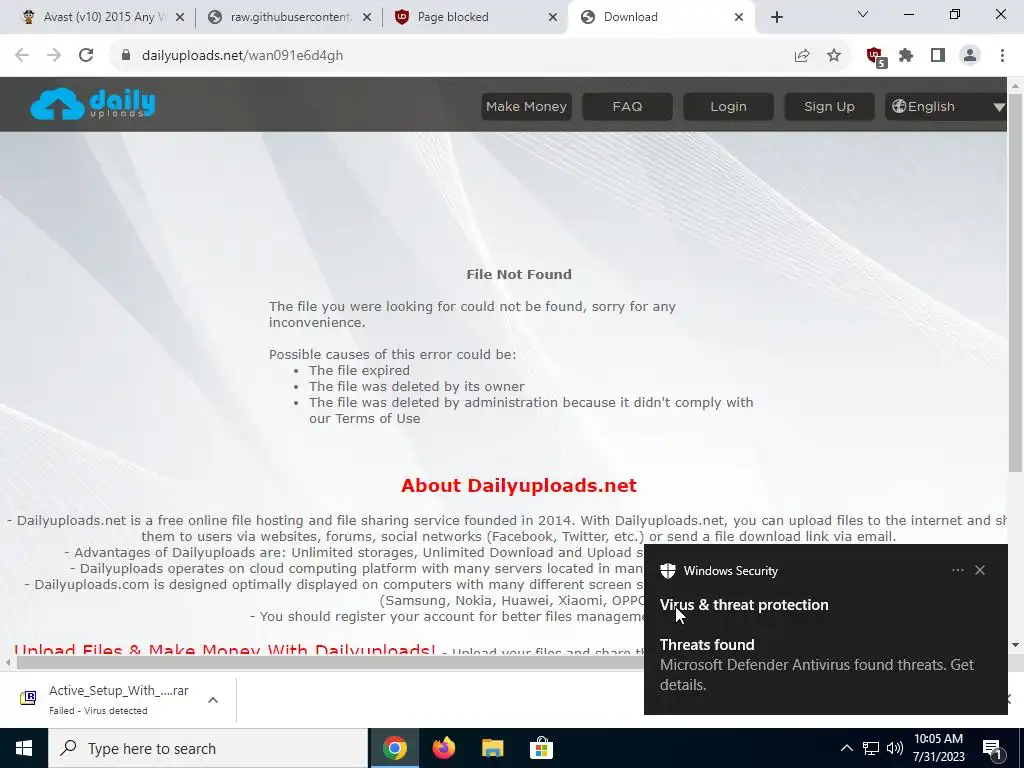The height and width of the screenshot is (768, 1024).
Task: Go forward with the forward arrow
Action: tap(54, 56)
